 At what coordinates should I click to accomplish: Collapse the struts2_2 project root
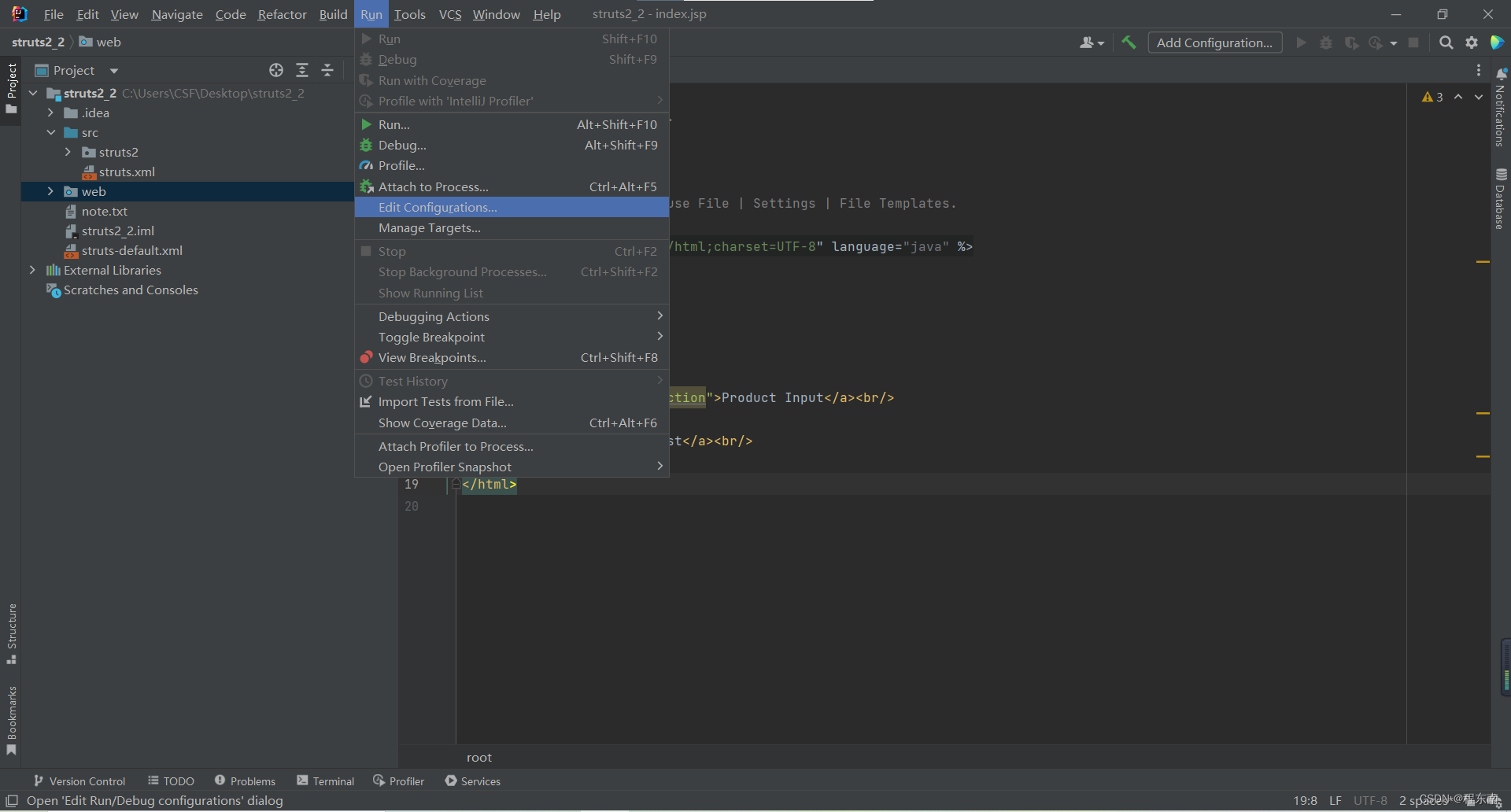[x=32, y=93]
